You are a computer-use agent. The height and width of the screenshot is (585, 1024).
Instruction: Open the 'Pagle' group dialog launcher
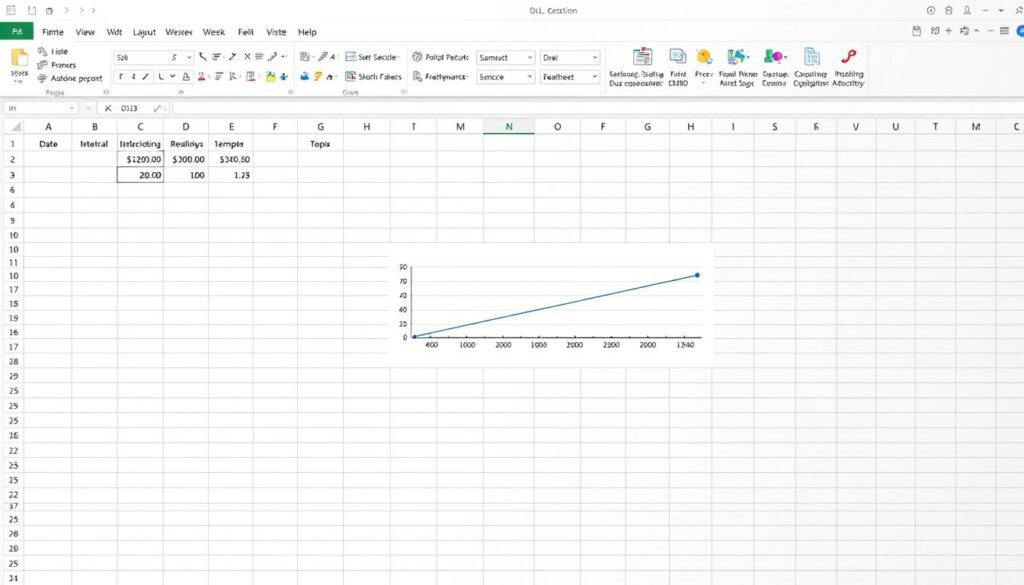pos(106,92)
